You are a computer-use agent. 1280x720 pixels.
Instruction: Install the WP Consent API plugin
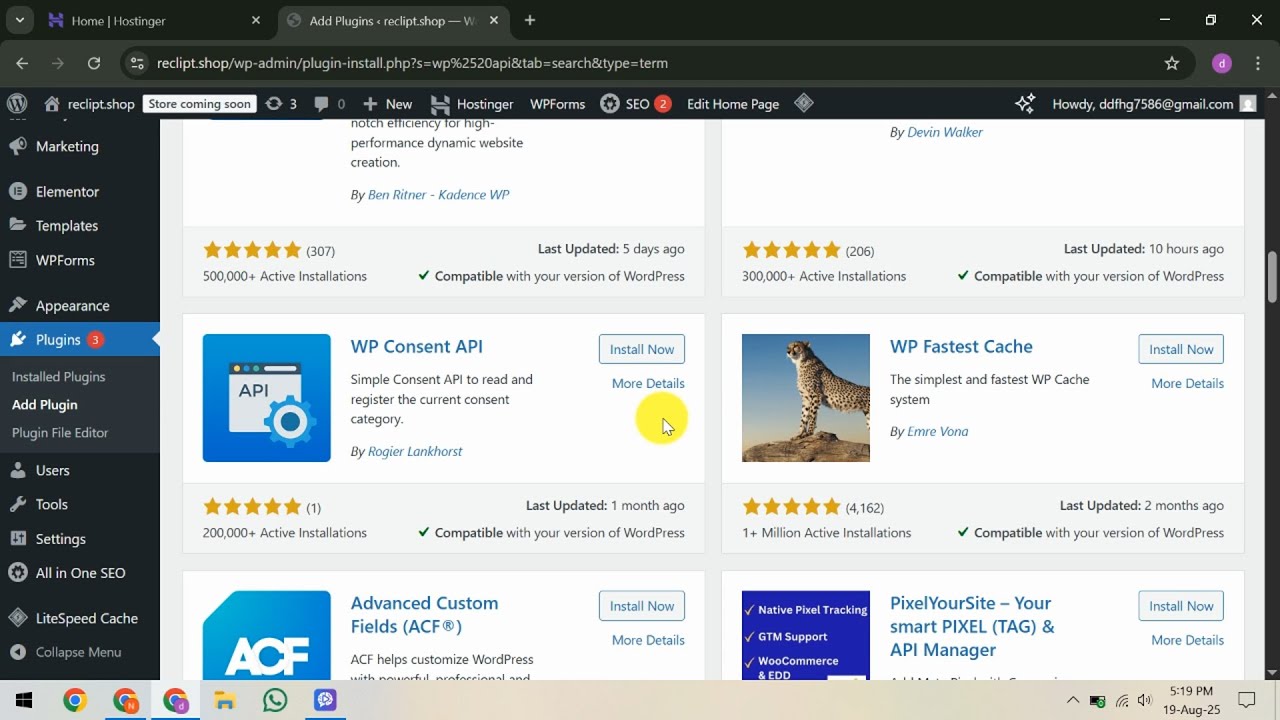[642, 349]
